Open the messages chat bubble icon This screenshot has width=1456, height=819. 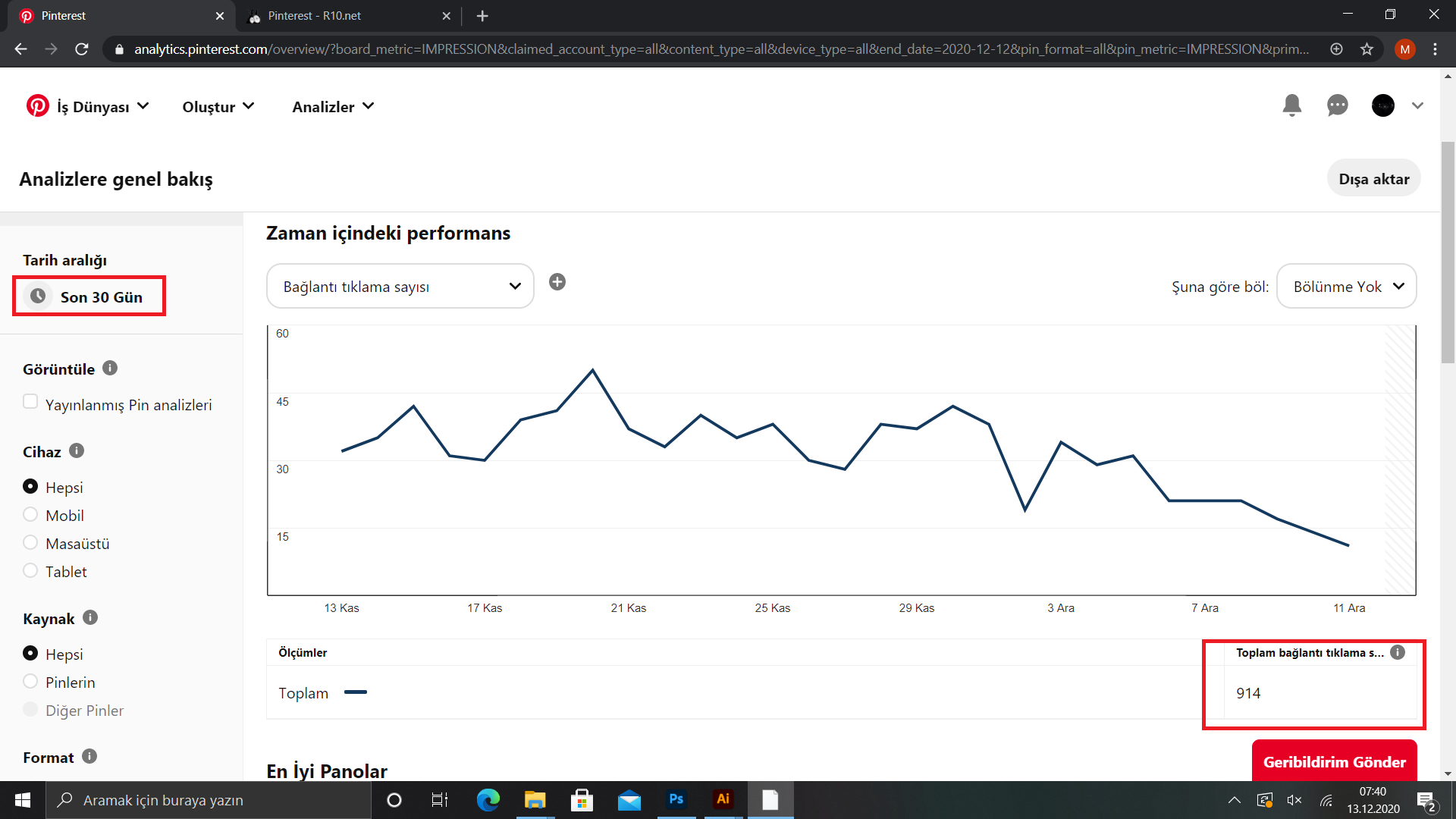click(x=1338, y=105)
